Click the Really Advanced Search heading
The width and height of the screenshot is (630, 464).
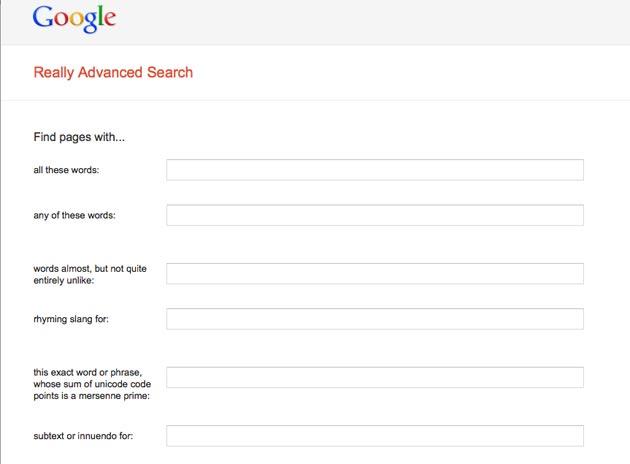pos(113,72)
